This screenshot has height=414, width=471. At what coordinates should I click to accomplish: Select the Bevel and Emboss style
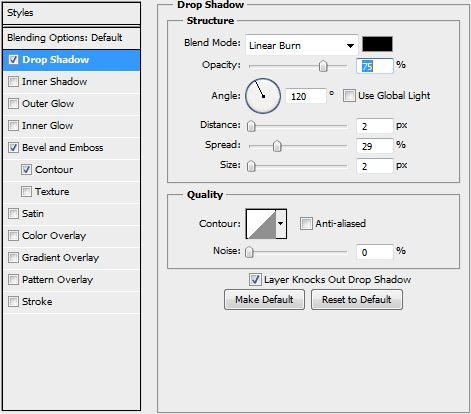pos(62,147)
